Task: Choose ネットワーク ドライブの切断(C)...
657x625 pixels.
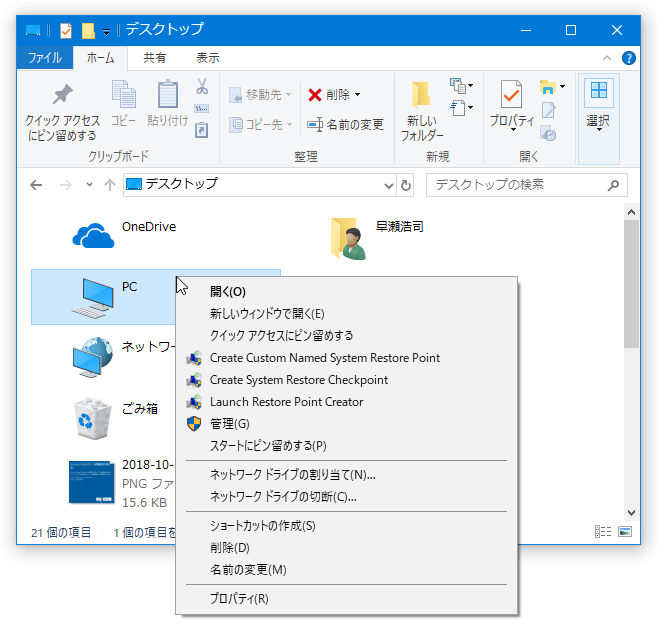Action: coord(346,497)
